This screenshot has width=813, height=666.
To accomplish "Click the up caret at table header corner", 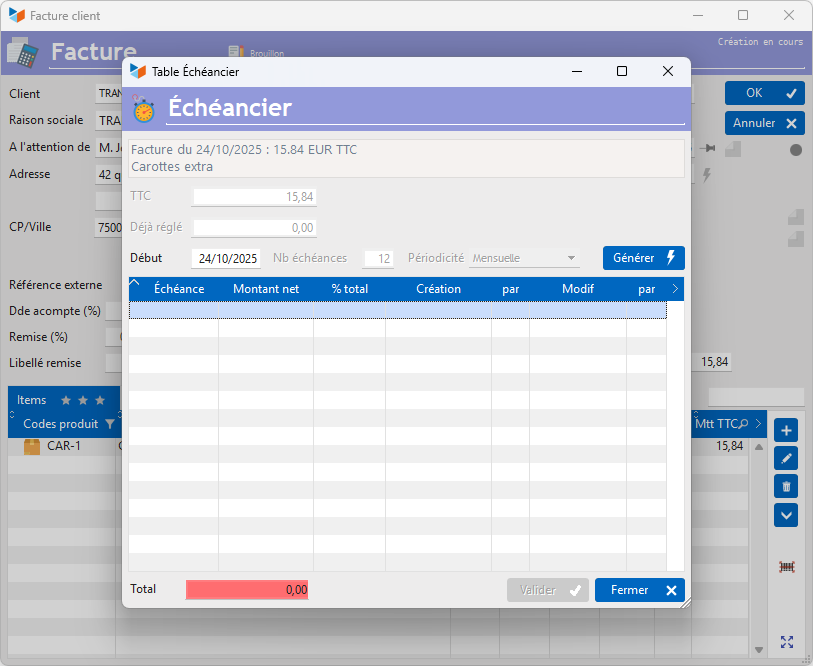I will point(136,284).
